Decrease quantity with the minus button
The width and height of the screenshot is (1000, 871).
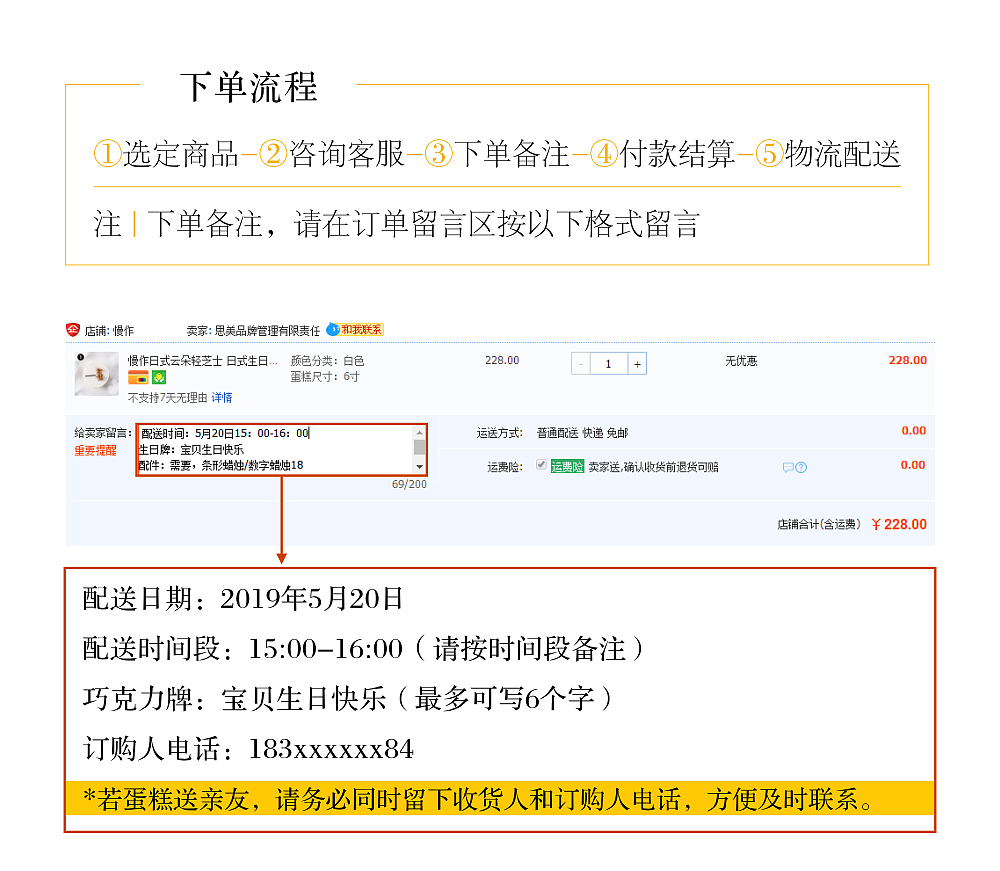[581, 364]
